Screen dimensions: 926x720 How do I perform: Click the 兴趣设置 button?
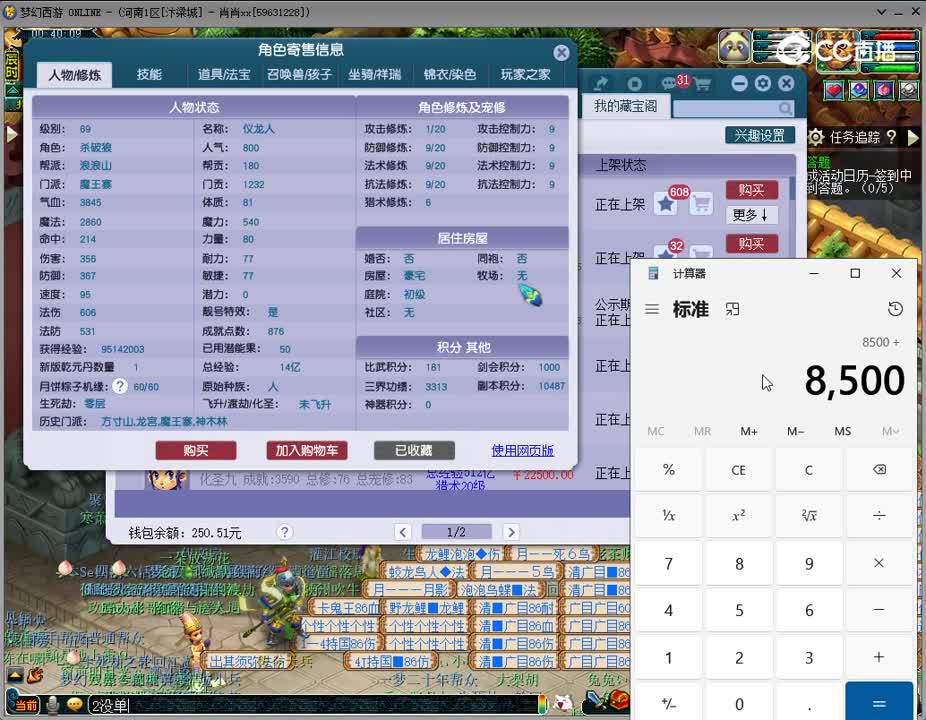pyautogui.click(x=759, y=135)
